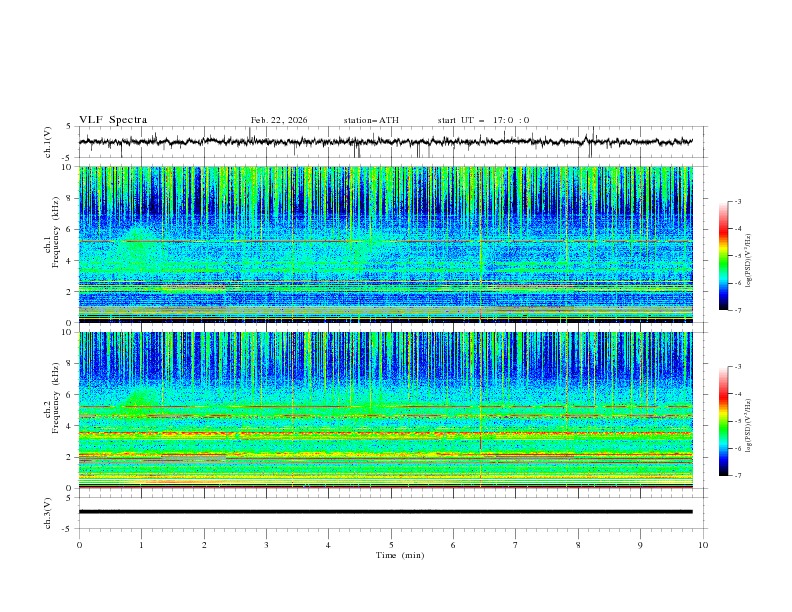Viewport: 792px width, 612px height.
Task: Click the ch.1 waveform trace panel
Action: pos(392,142)
